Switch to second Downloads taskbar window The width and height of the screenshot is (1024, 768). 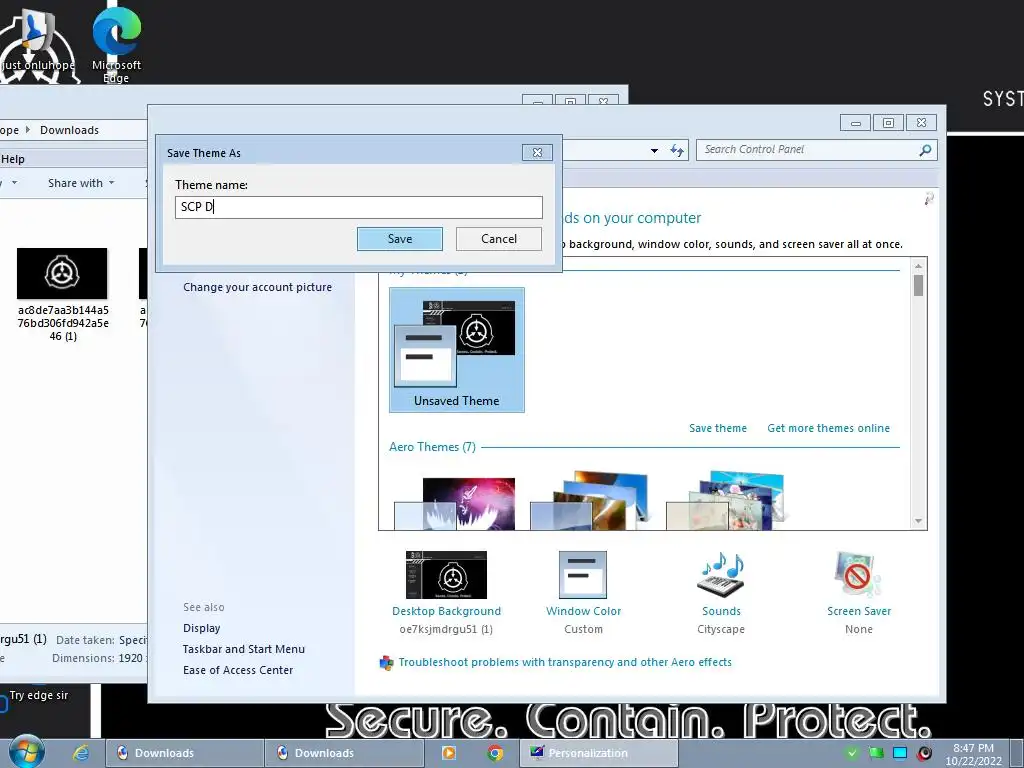344,753
